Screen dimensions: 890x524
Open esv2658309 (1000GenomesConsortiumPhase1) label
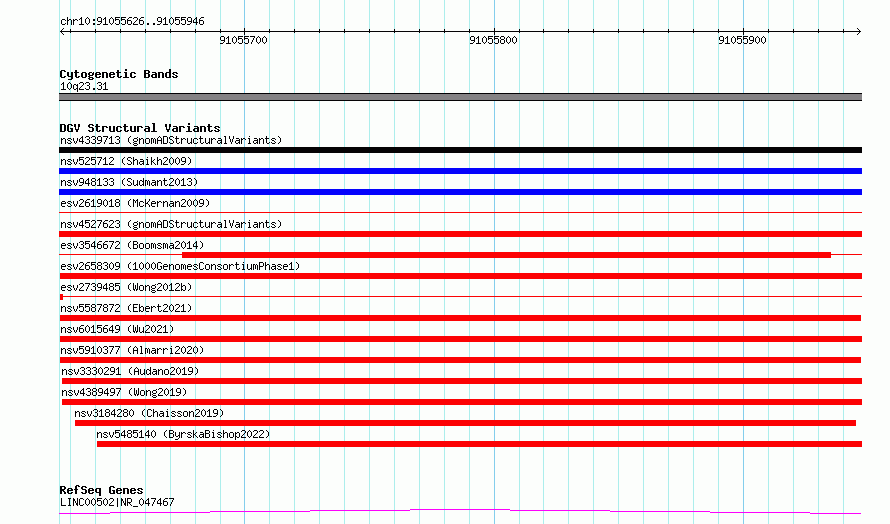[x=180, y=266]
